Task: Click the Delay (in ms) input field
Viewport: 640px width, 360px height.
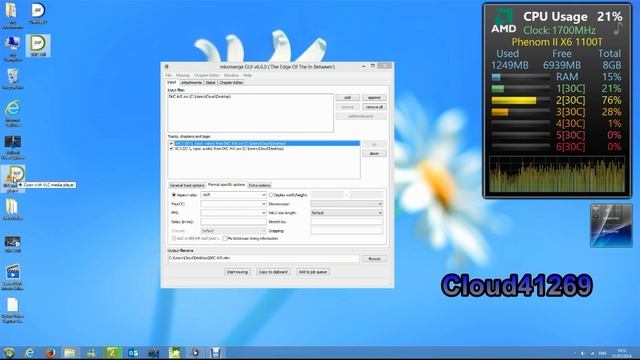Action: tap(233, 222)
